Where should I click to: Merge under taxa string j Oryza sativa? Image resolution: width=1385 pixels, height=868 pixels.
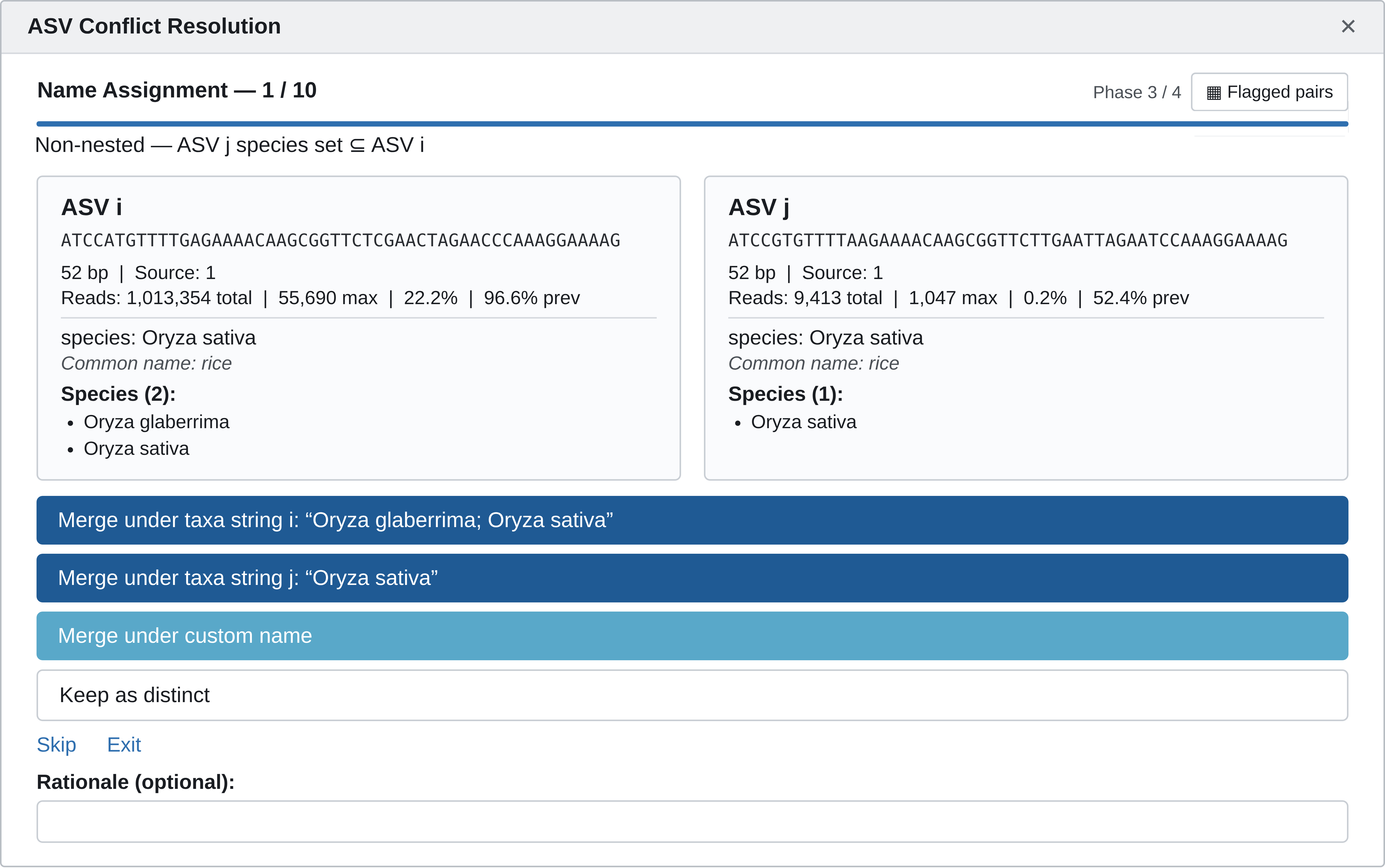(x=692, y=578)
